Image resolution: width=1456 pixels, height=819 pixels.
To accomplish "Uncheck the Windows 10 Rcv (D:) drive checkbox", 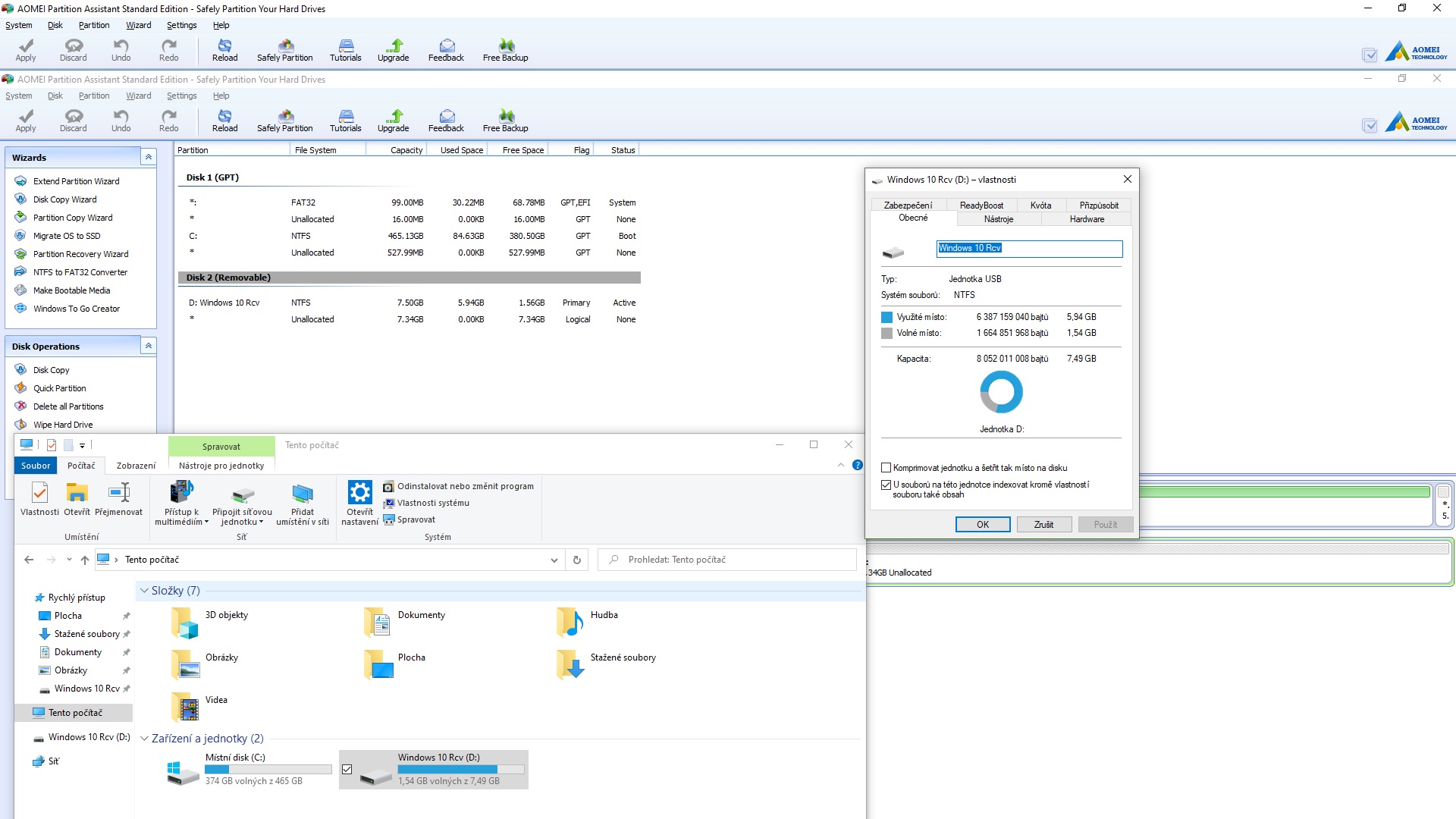I will pyautogui.click(x=347, y=769).
